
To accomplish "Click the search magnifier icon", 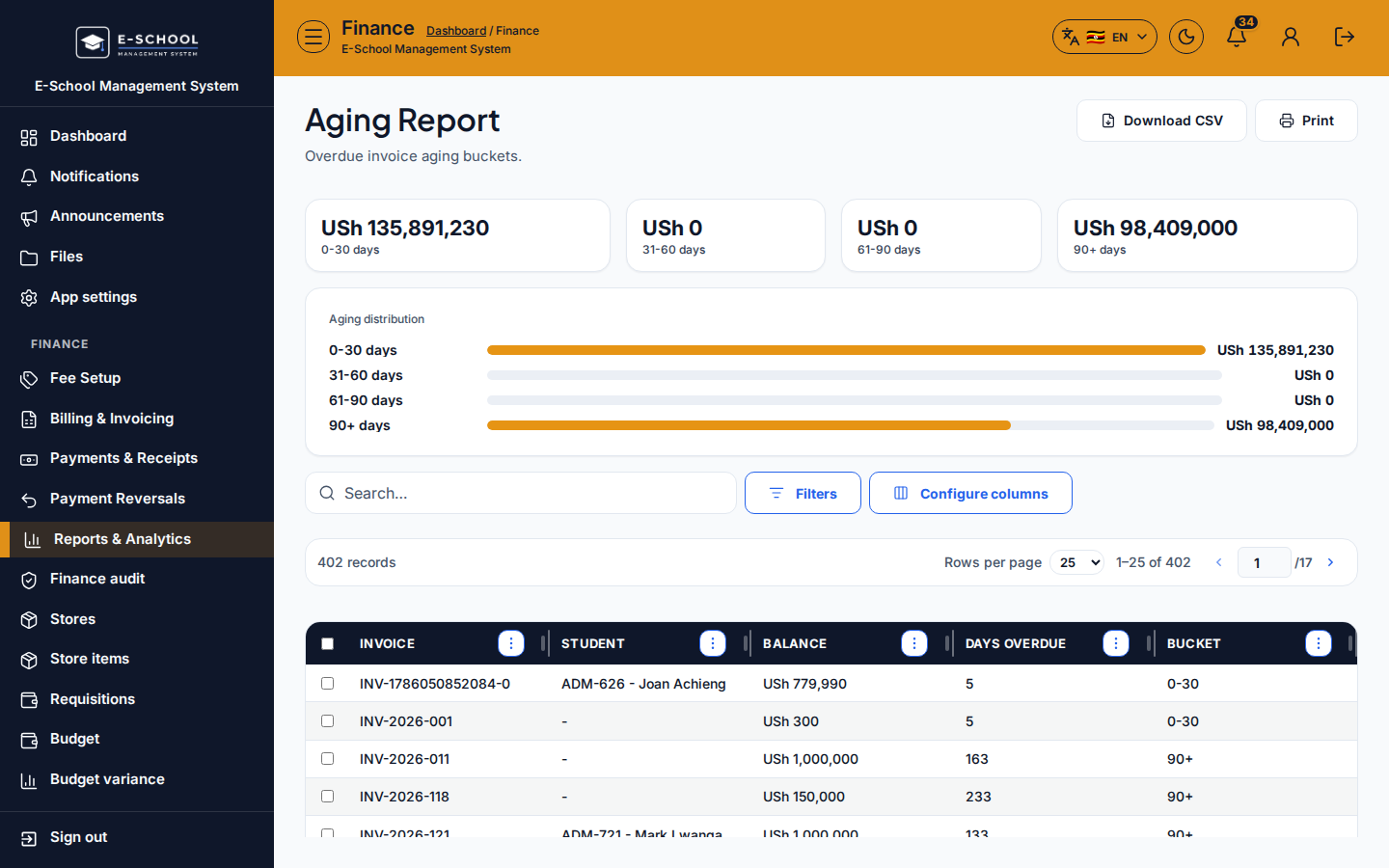I will tap(327, 493).
